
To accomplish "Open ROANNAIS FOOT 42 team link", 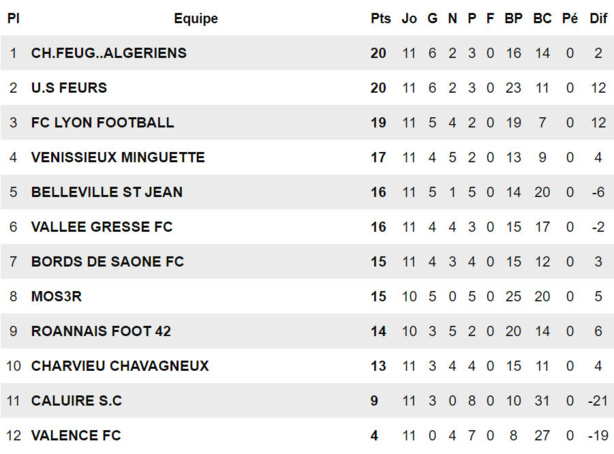I will pos(100,331).
